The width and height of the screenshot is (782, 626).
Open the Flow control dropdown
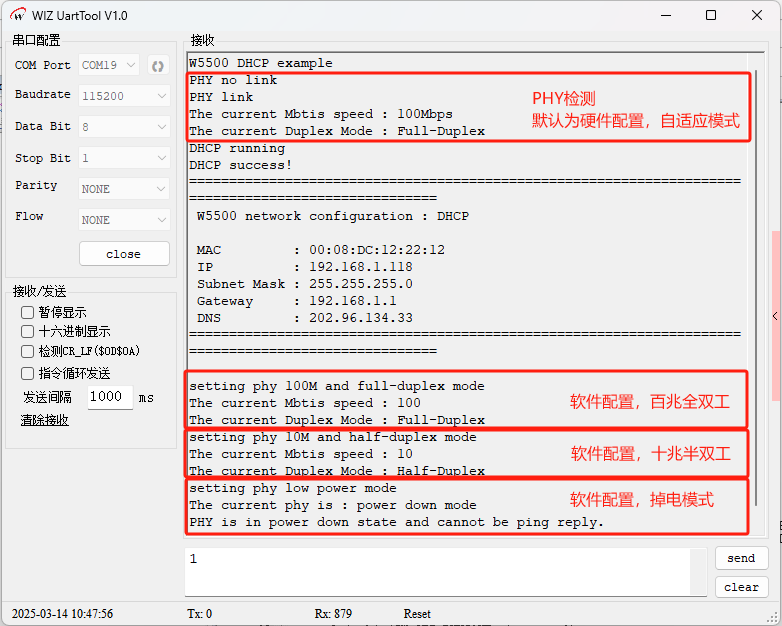point(124,219)
